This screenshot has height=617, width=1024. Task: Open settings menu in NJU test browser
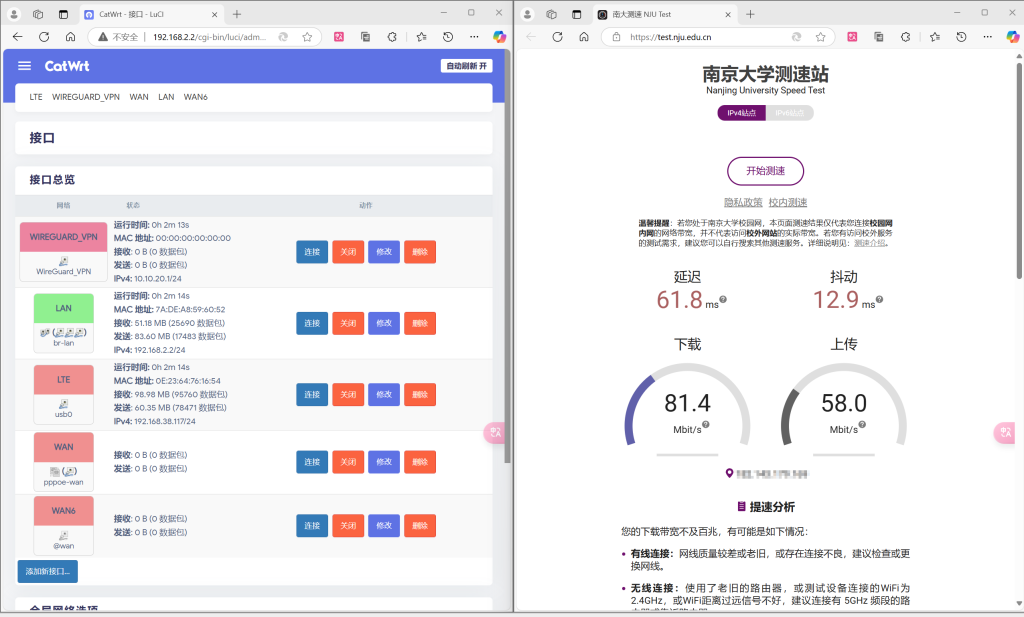click(x=987, y=37)
